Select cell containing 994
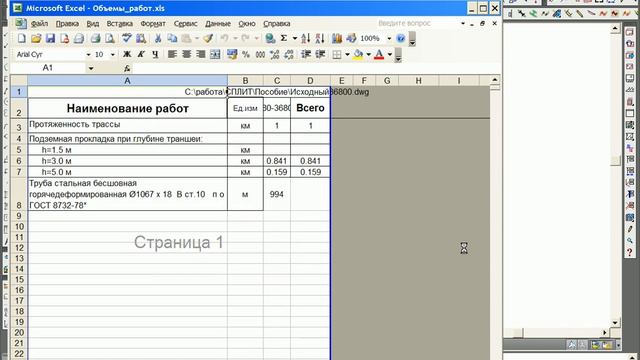 coord(277,194)
